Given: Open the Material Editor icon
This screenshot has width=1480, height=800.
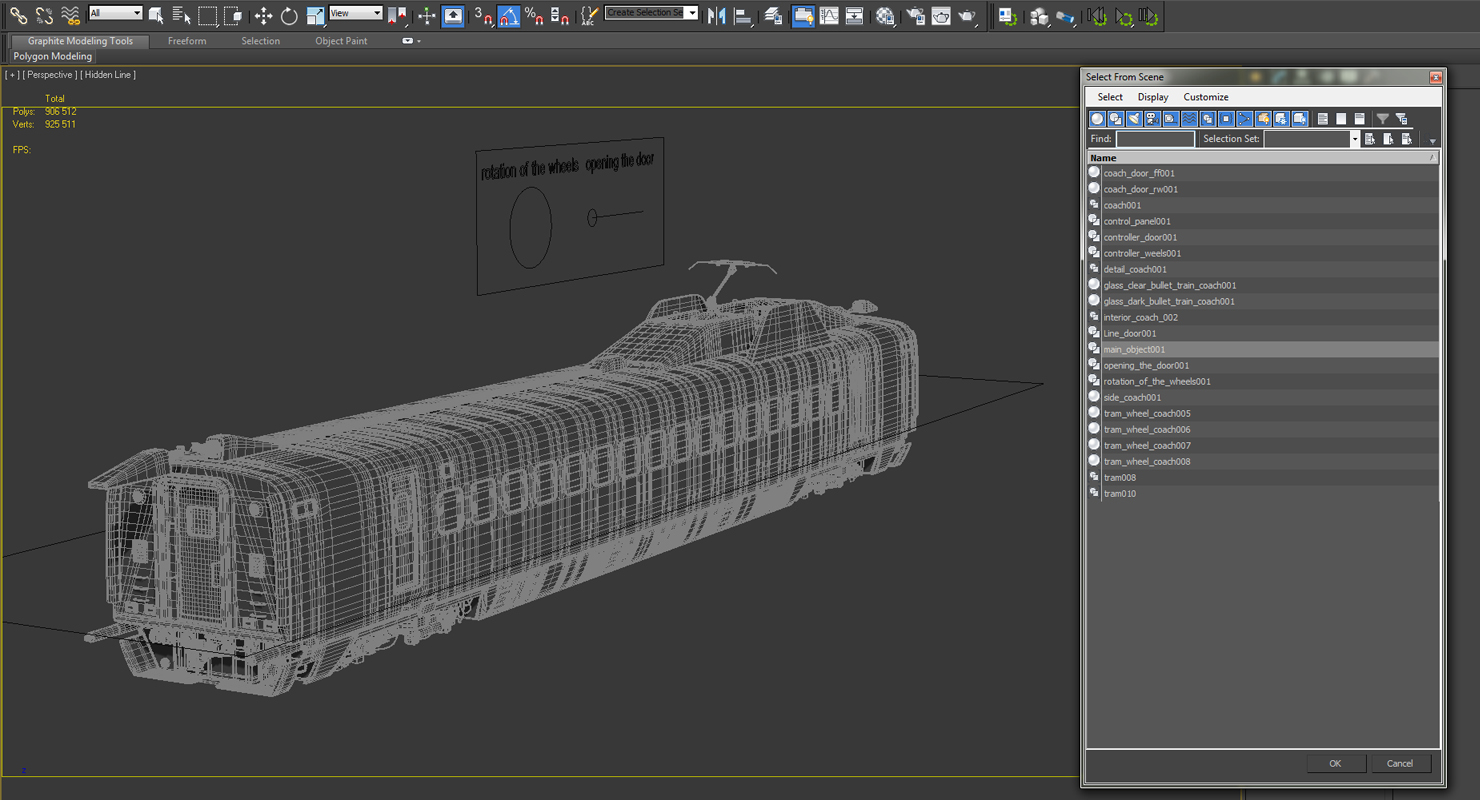Looking at the screenshot, I should click(885, 16).
